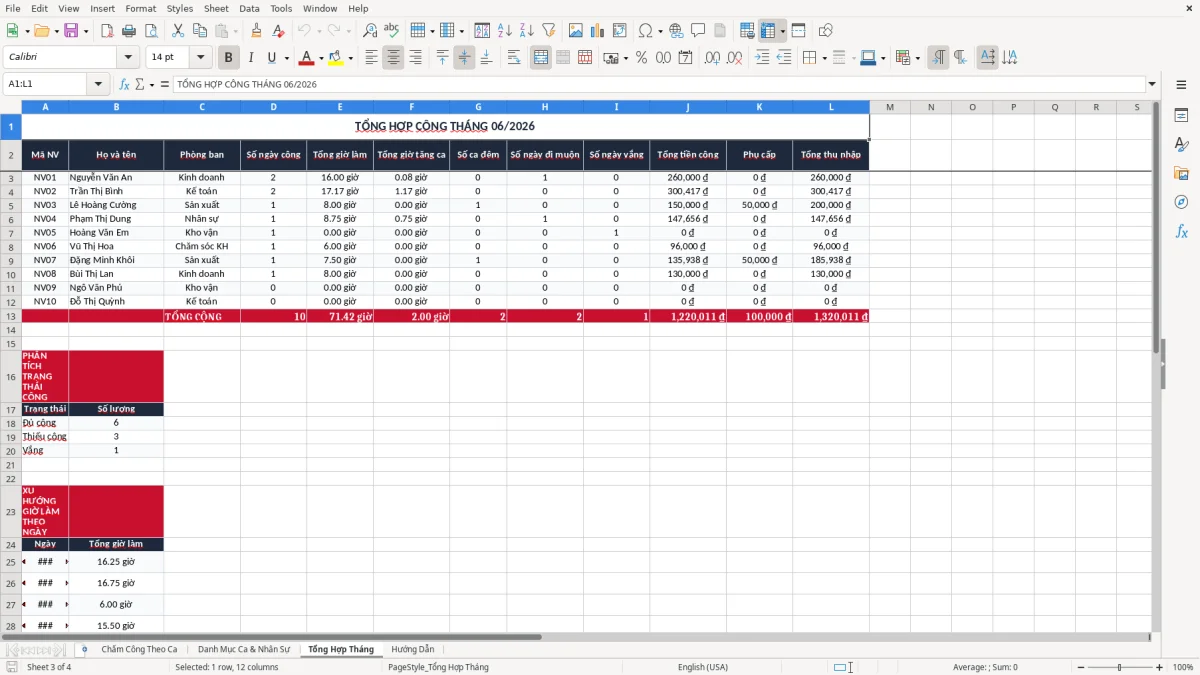Select column M header
1200x675 pixels.
[889, 107]
